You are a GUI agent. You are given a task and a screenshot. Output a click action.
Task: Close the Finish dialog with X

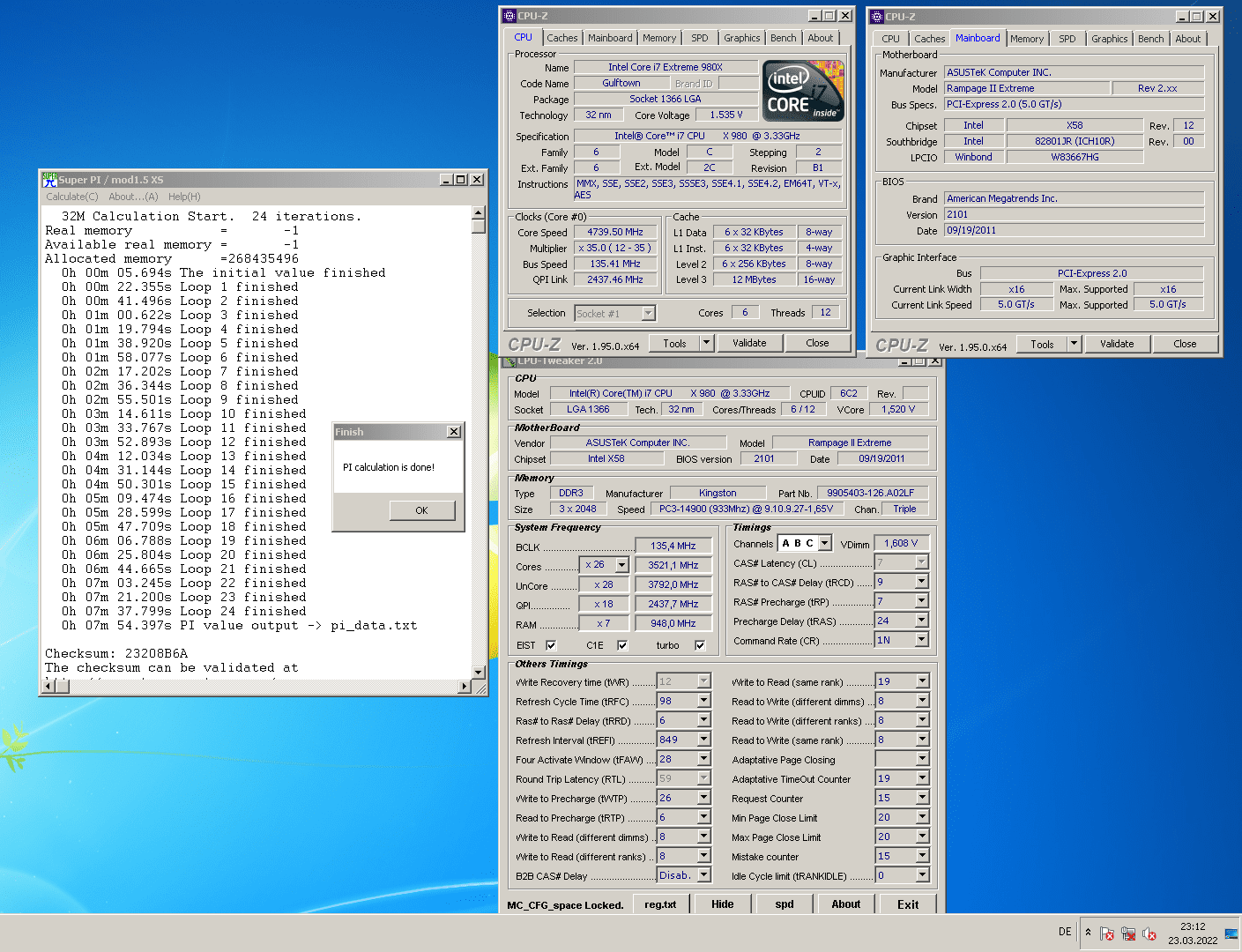point(454,432)
